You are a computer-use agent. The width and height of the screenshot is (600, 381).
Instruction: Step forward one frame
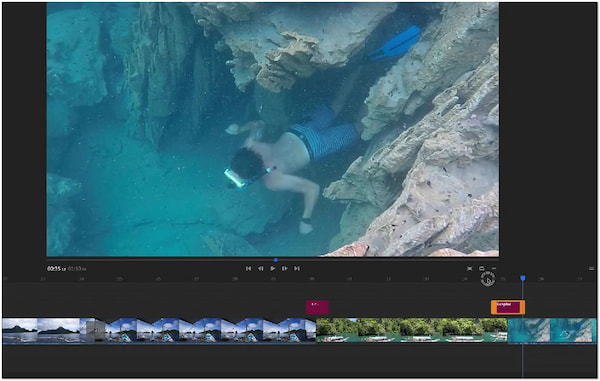click(x=284, y=269)
